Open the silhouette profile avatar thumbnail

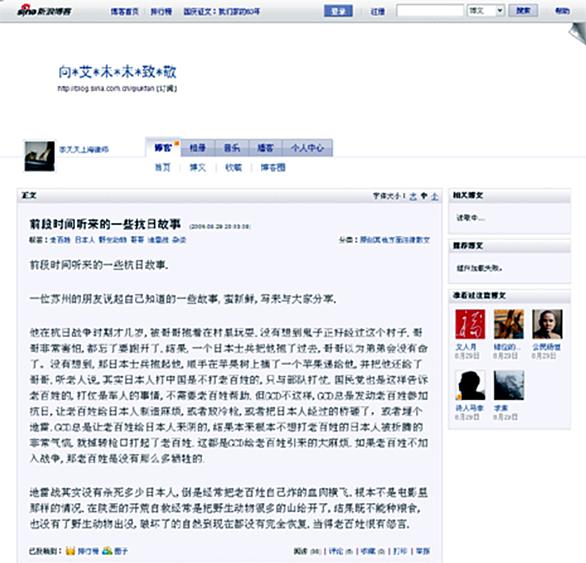[x=470, y=385]
